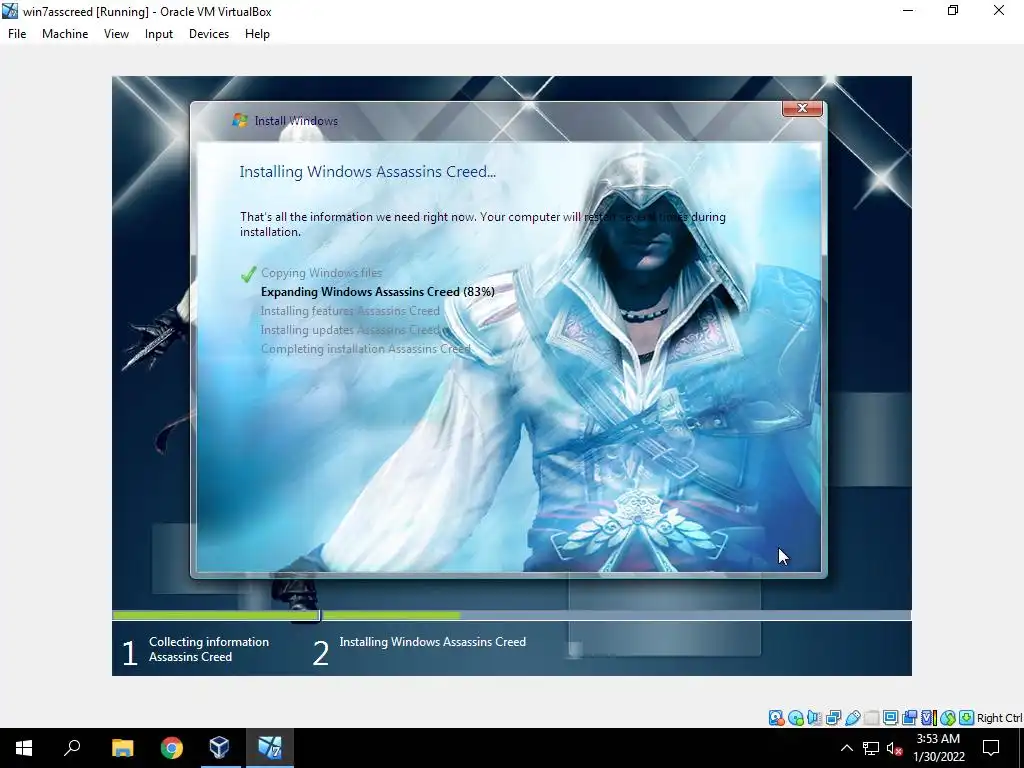Restore down the VirtualBox VM window

click(953, 11)
